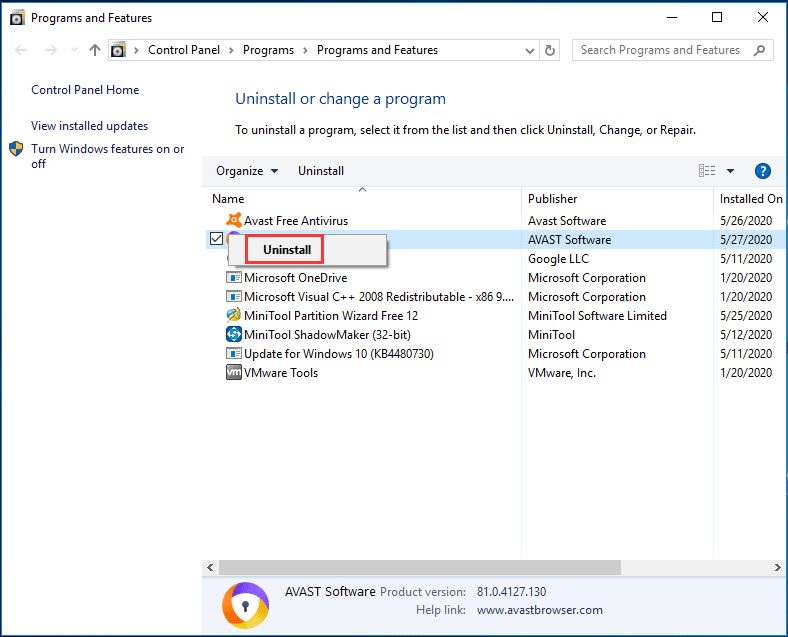Select the Microsoft OneDrive entry
788x637 pixels.
coord(296,277)
